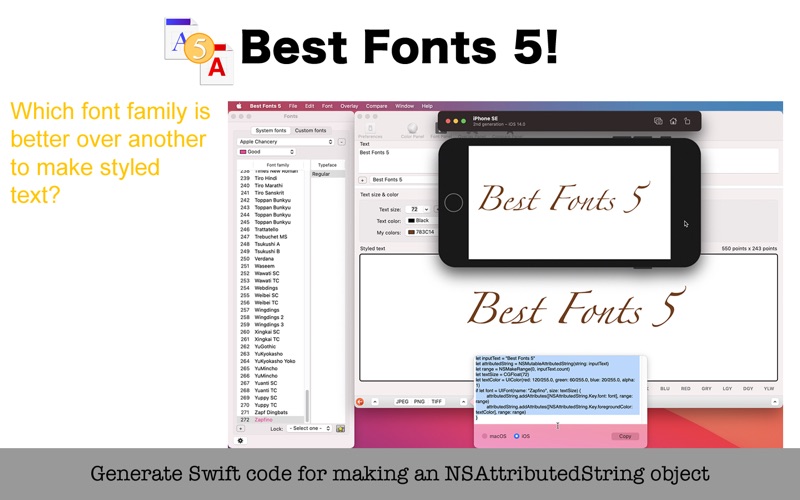Select font row 264 YuKyokasho Yoko

(x=272, y=361)
